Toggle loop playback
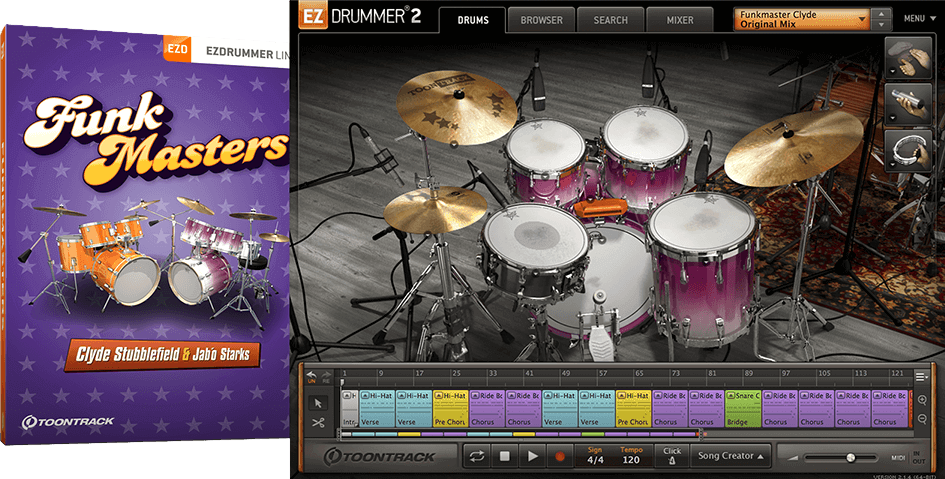The height and width of the screenshot is (479, 945). click(477, 457)
